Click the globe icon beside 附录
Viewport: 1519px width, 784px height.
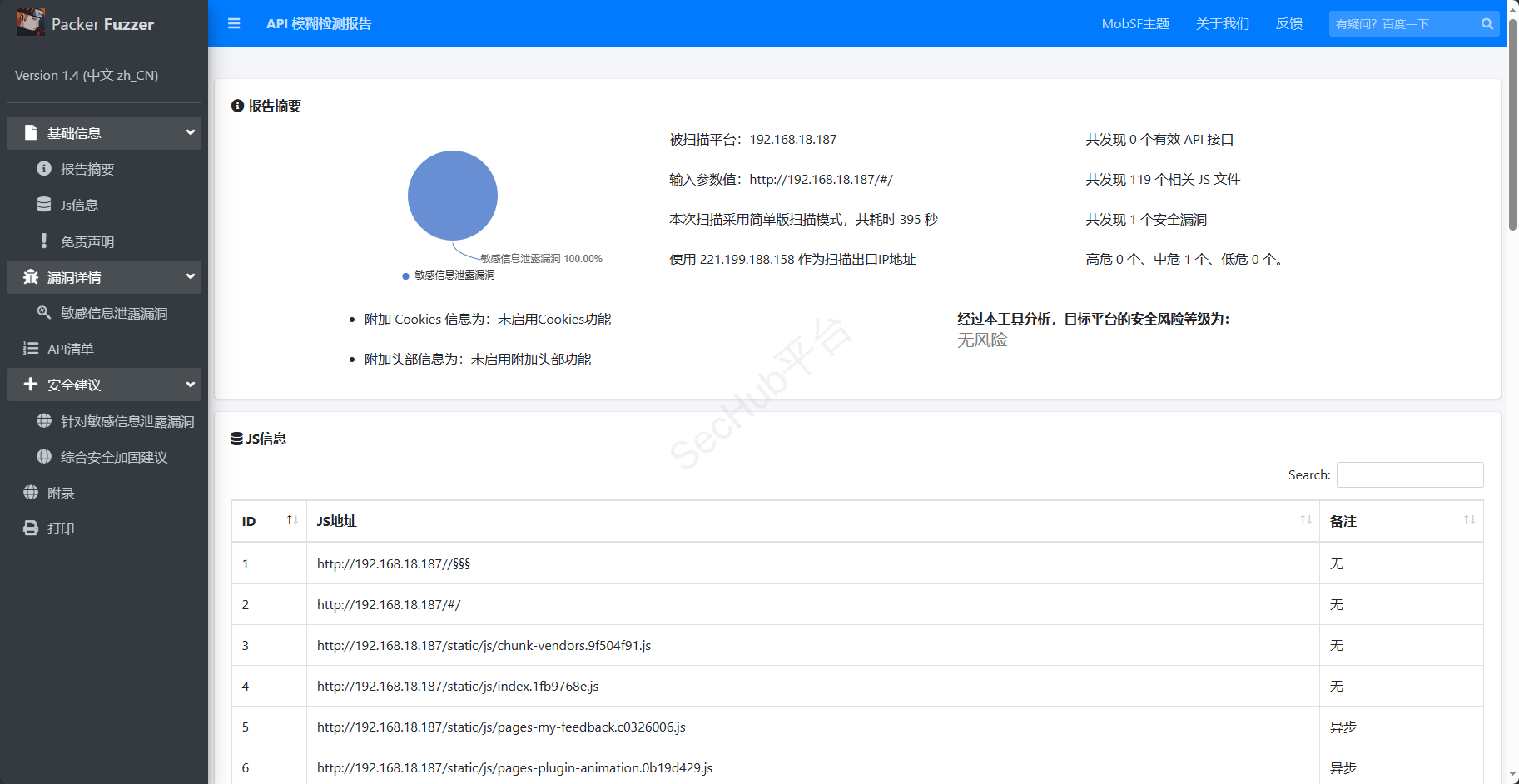pyautogui.click(x=31, y=493)
